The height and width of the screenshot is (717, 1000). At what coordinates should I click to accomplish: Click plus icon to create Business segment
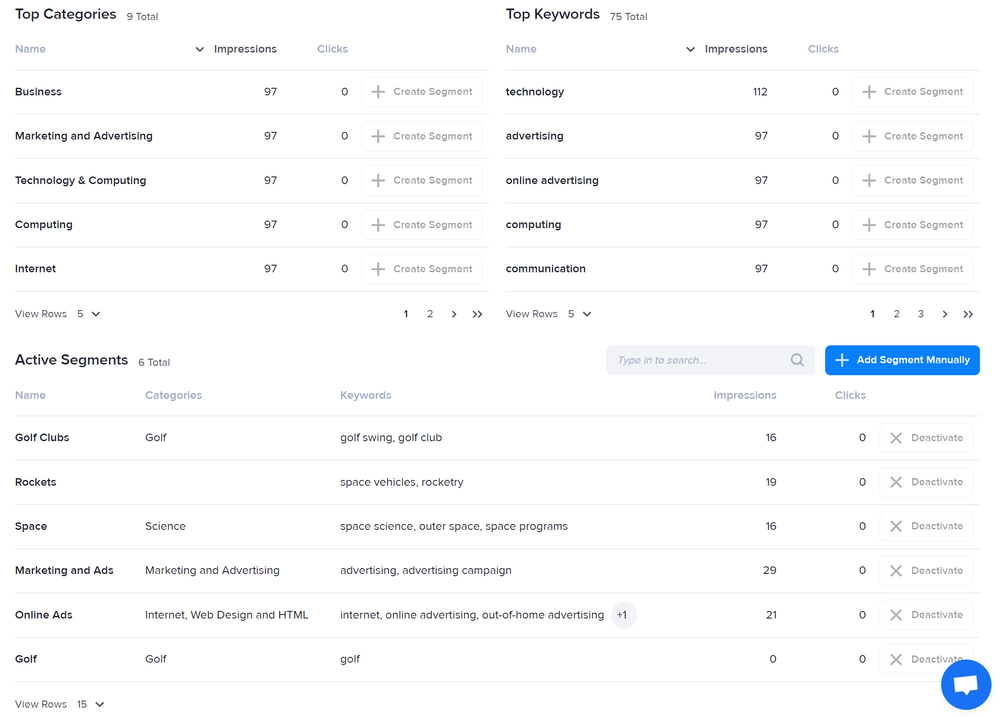pyautogui.click(x=378, y=92)
